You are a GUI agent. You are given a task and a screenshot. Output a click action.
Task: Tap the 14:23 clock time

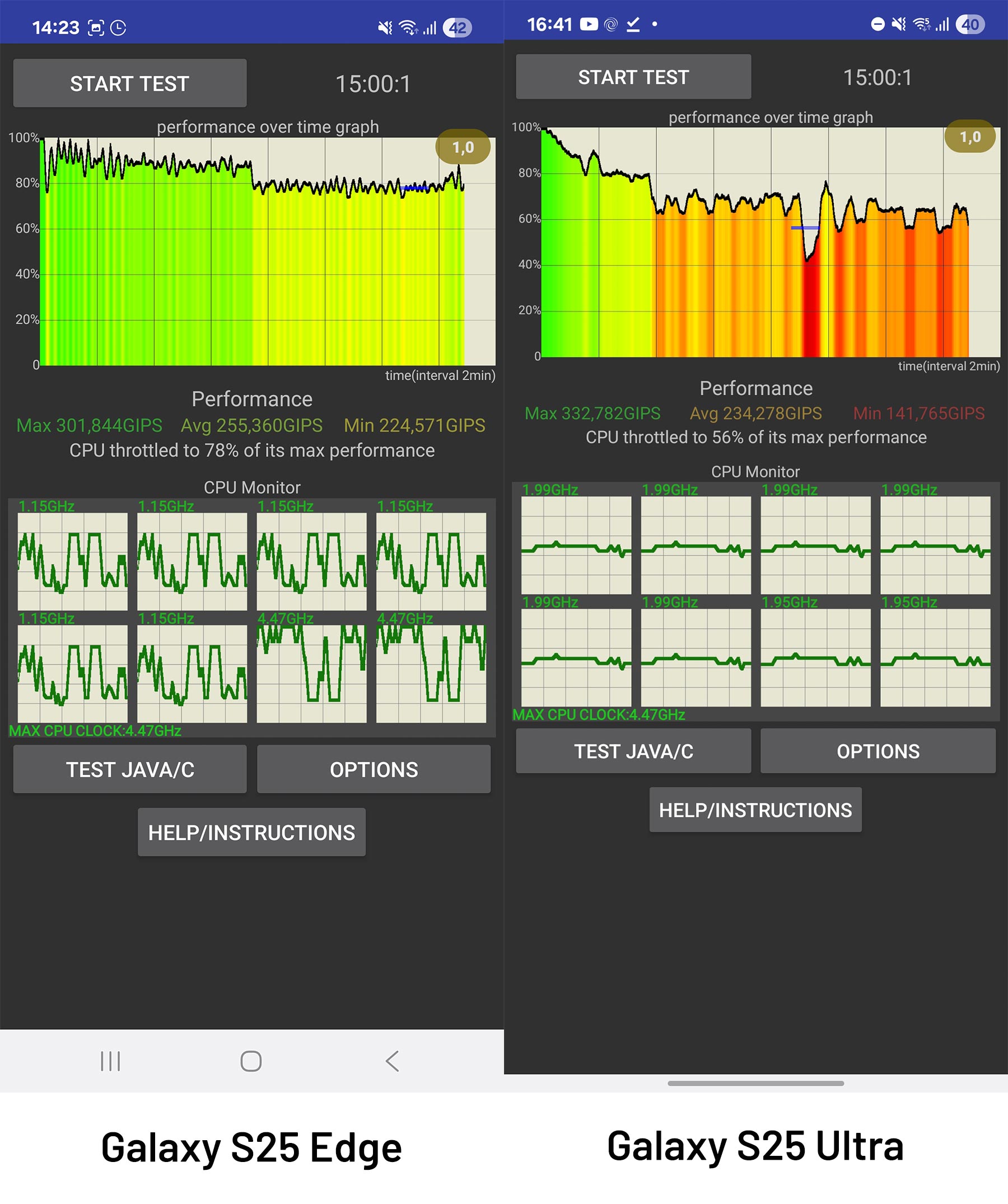click(55, 27)
